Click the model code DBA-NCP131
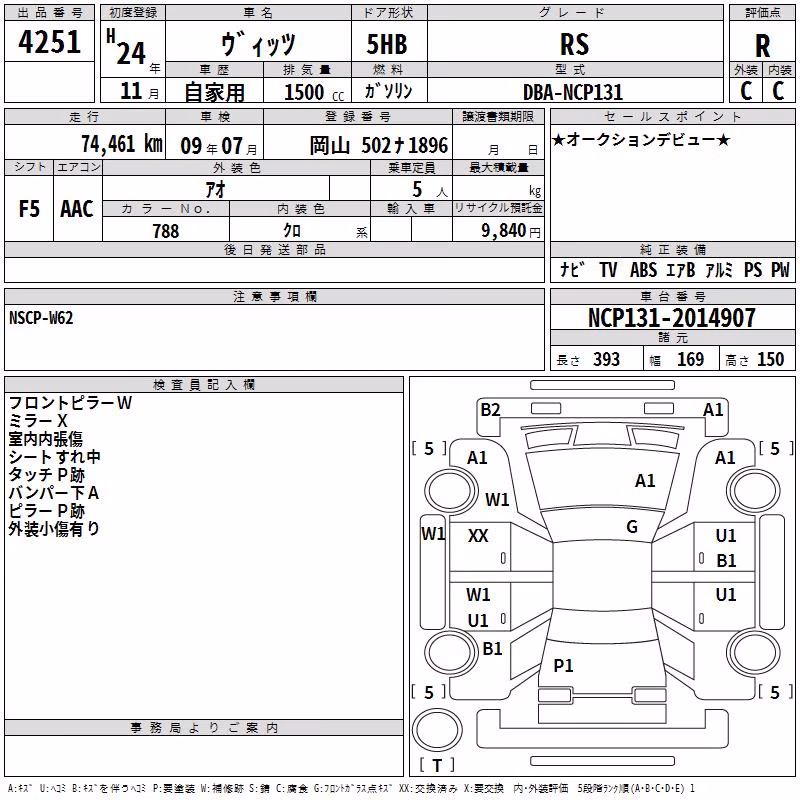The width and height of the screenshot is (800, 800). pyautogui.click(x=573, y=92)
